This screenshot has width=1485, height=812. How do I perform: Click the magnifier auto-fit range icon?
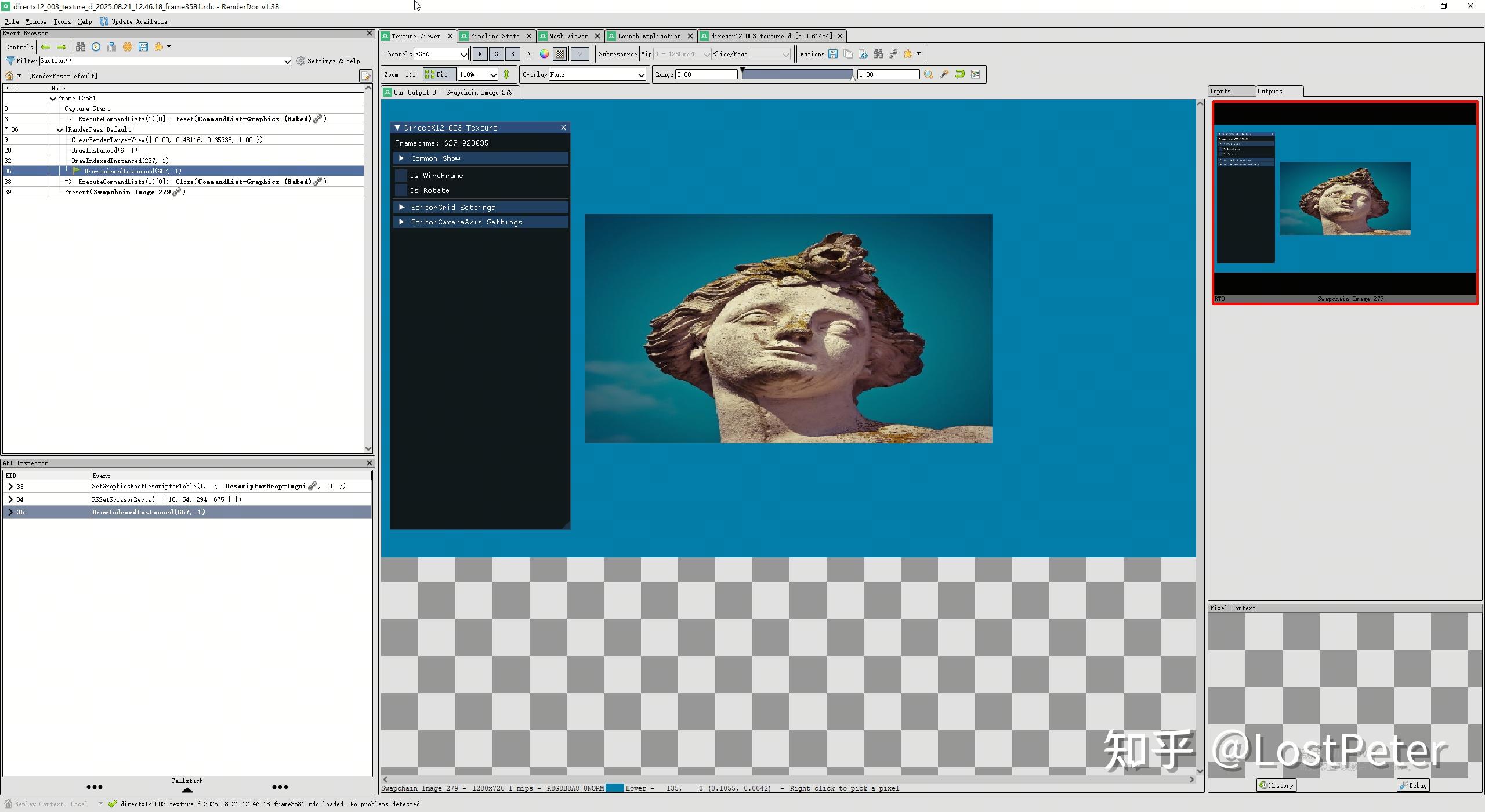click(x=928, y=74)
